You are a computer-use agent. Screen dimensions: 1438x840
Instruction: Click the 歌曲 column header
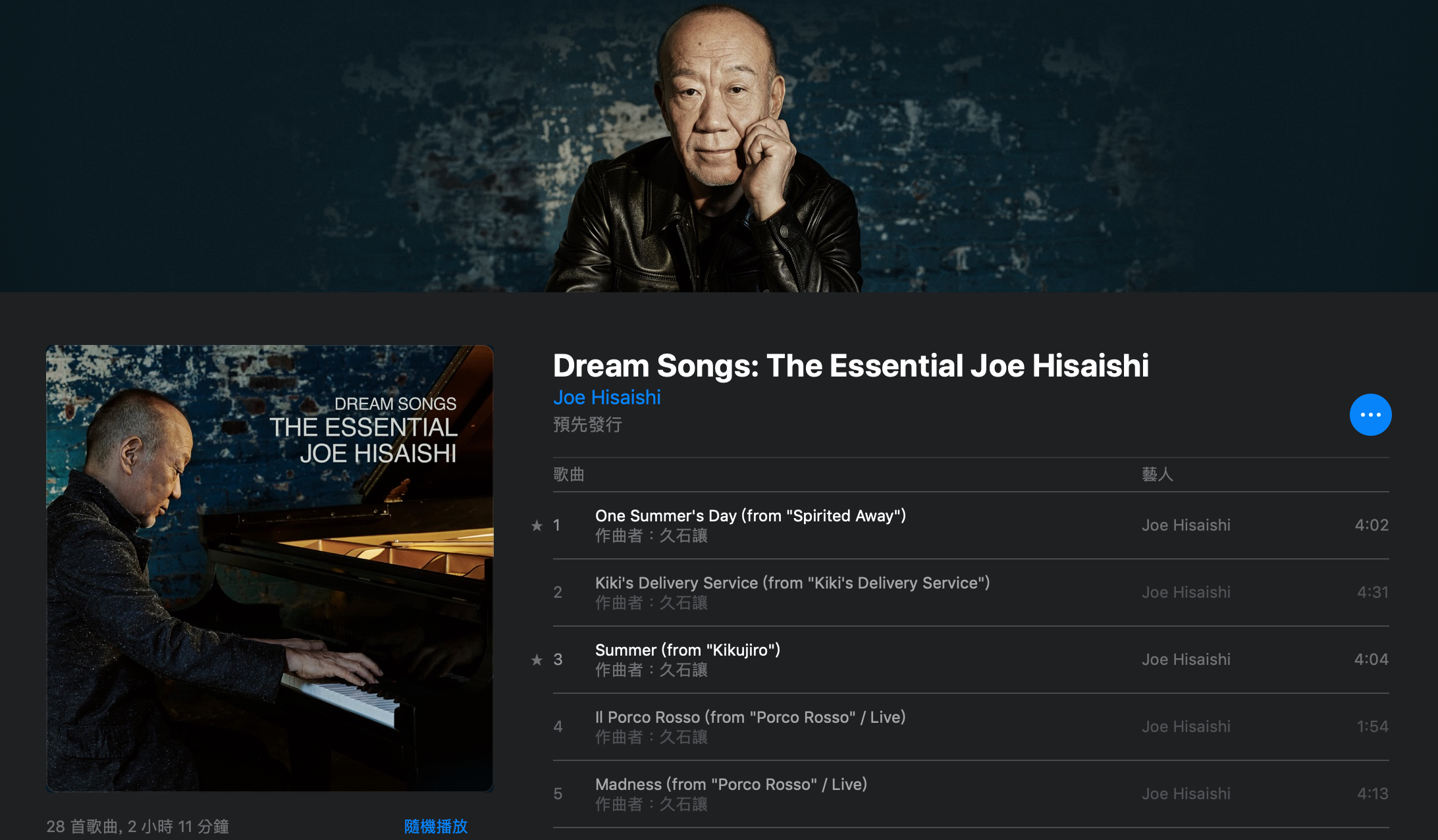(569, 474)
